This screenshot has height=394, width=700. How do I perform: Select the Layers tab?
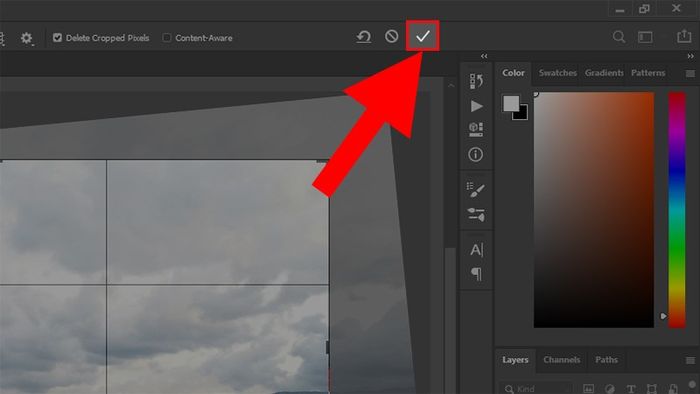pyautogui.click(x=515, y=360)
